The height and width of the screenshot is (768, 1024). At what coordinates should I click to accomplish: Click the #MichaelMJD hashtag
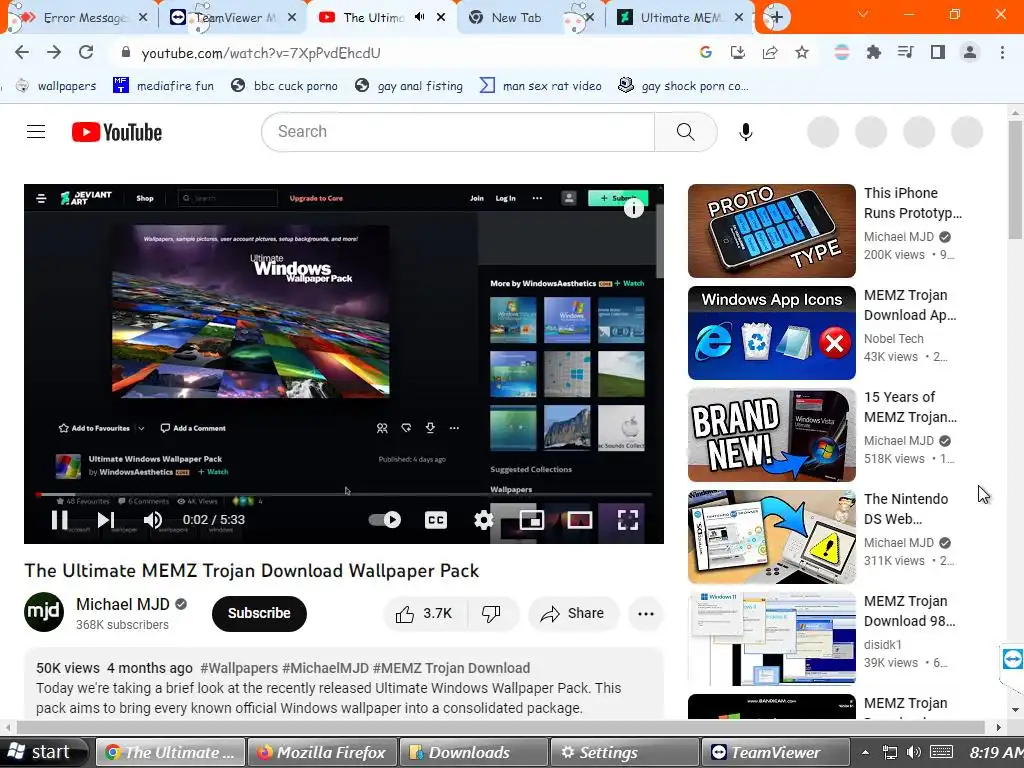[x=325, y=668]
